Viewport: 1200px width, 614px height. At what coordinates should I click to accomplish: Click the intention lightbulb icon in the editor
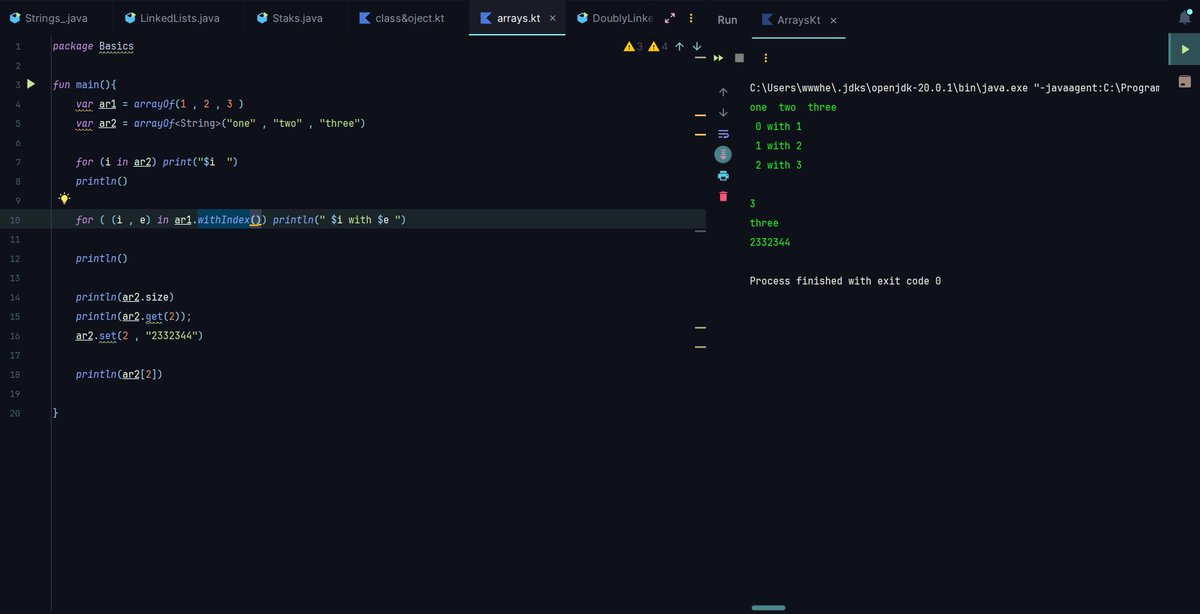pyautogui.click(x=64, y=199)
